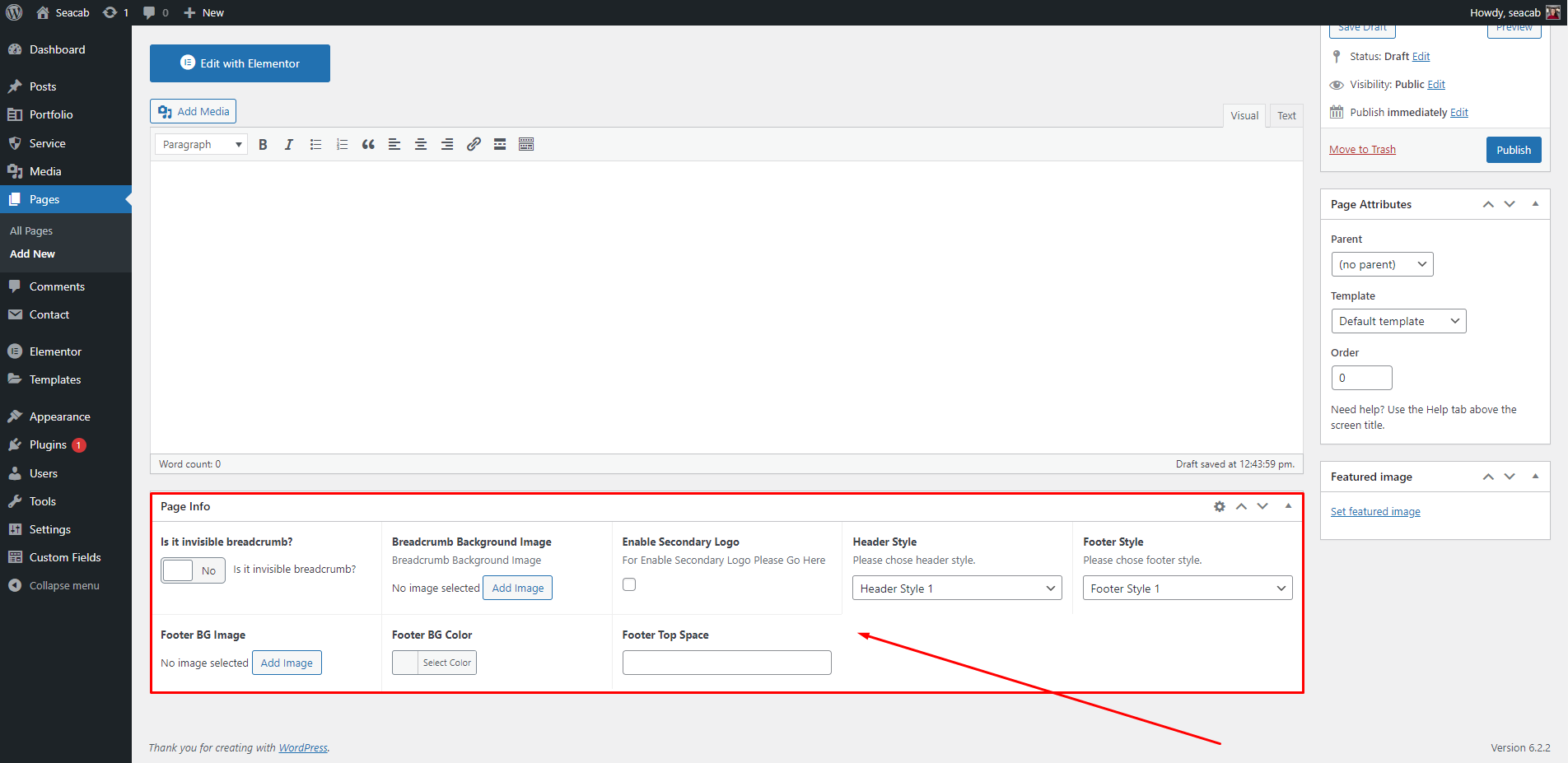Insert Read More tag icon
1568x763 pixels.
point(500,145)
